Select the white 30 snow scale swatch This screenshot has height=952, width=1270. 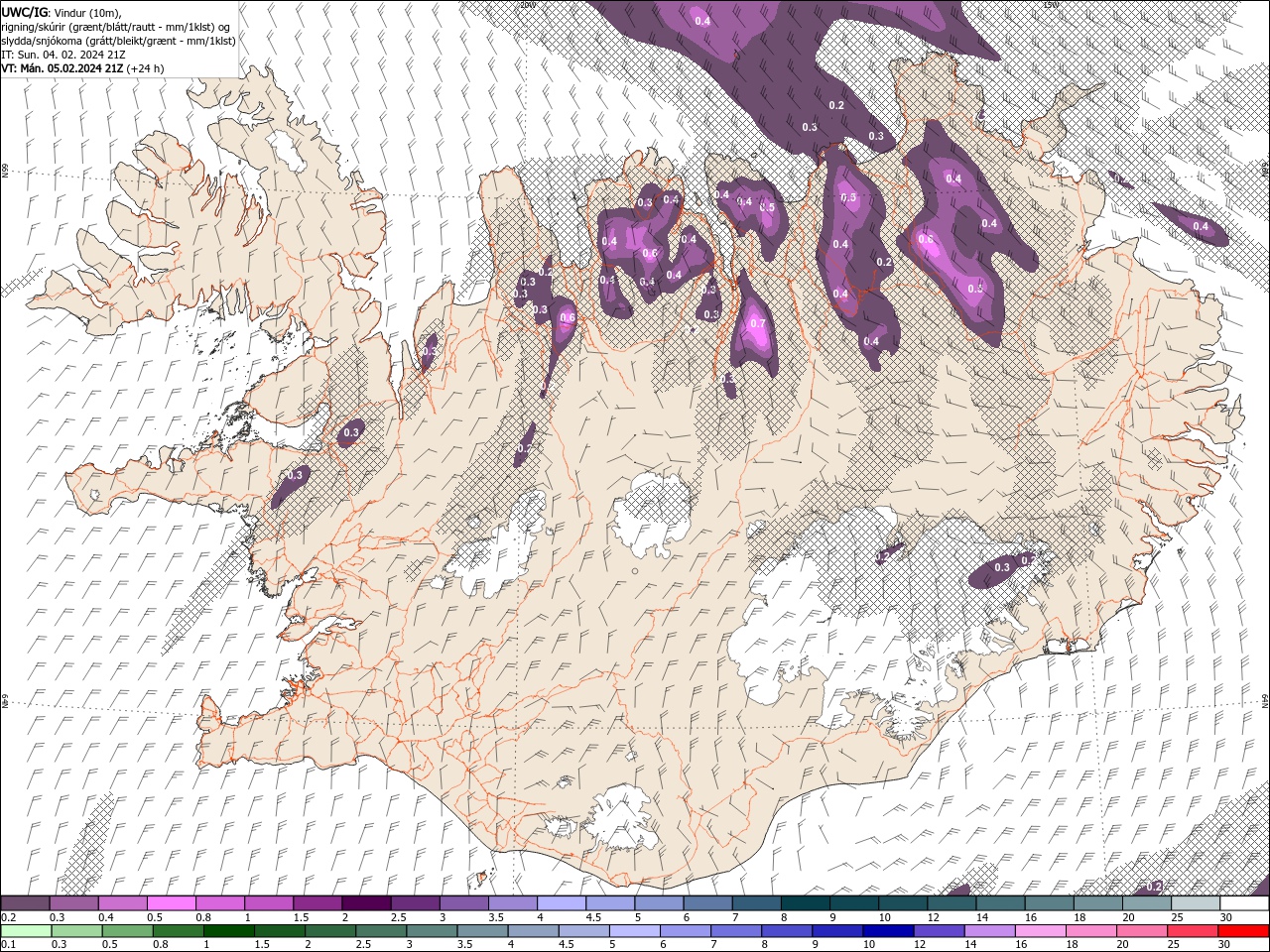(1244, 903)
